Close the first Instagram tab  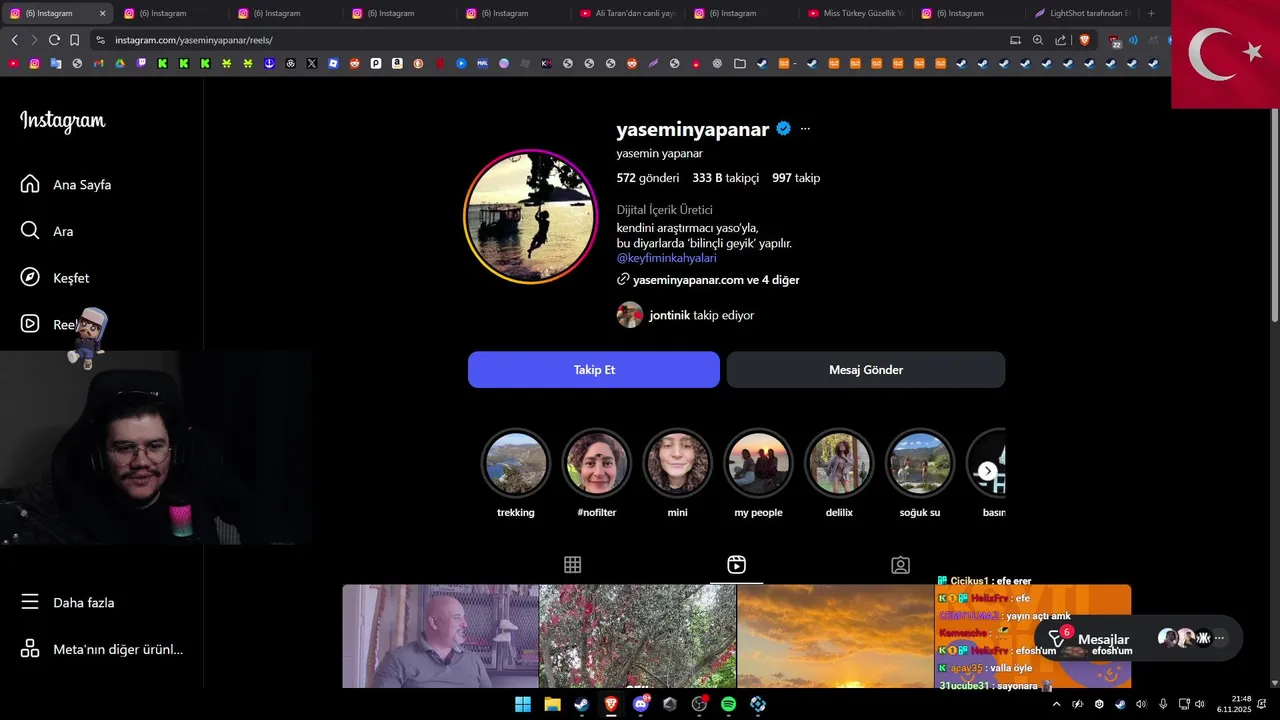(x=102, y=13)
